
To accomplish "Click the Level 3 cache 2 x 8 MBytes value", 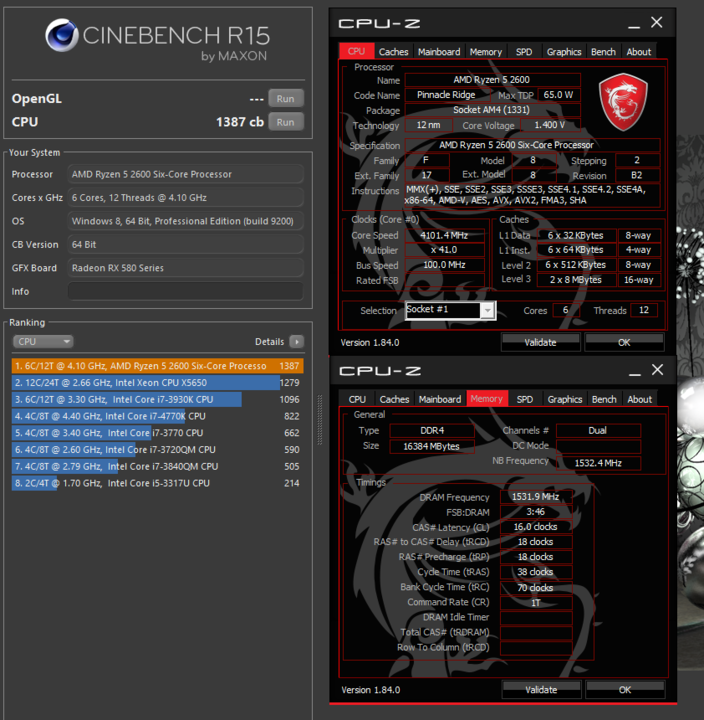I will [x=576, y=280].
